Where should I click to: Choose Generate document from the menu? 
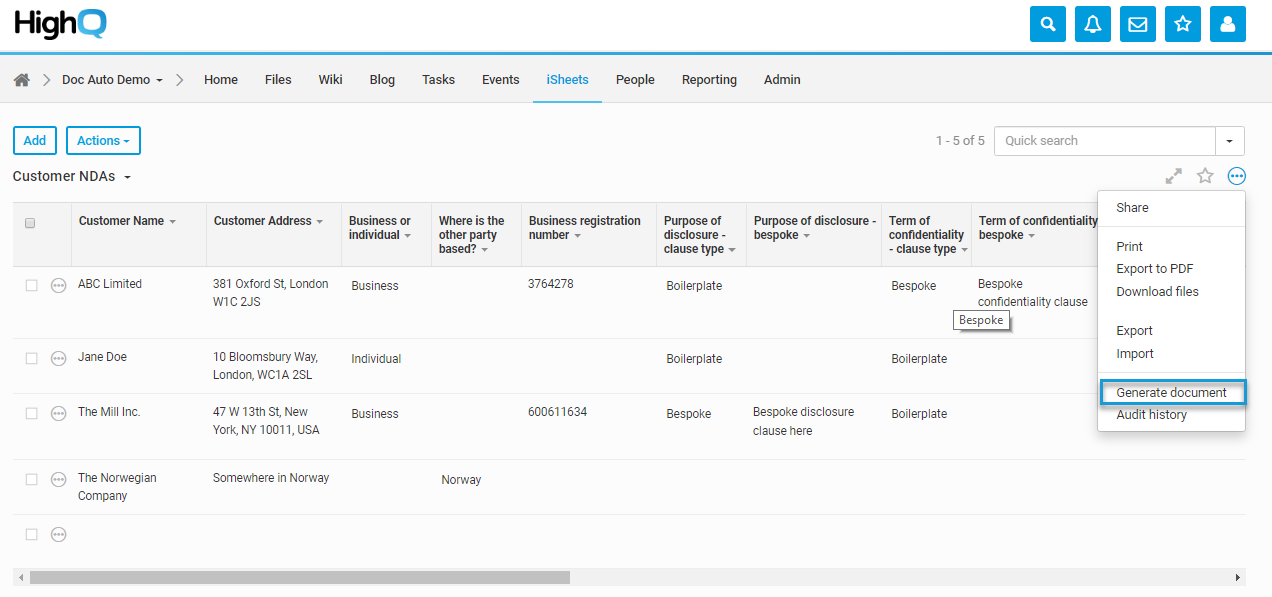tap(1171, 393)
